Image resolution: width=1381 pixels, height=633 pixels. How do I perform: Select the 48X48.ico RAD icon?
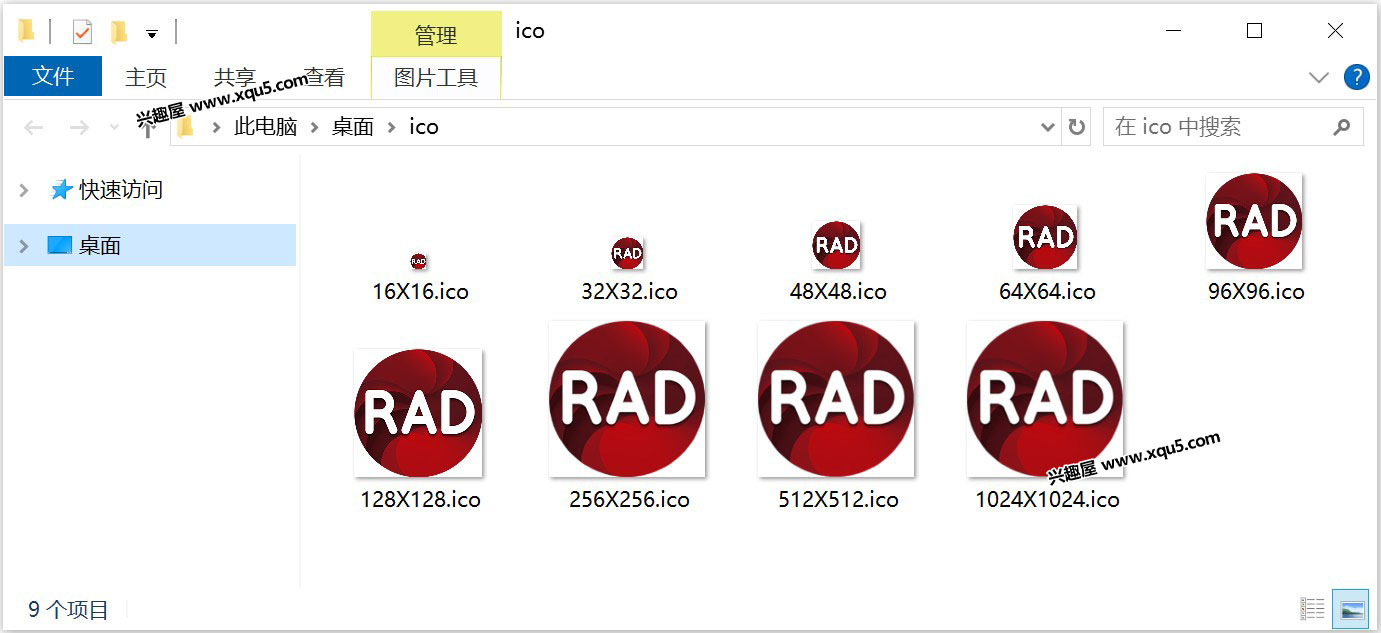tap(837, 245)
